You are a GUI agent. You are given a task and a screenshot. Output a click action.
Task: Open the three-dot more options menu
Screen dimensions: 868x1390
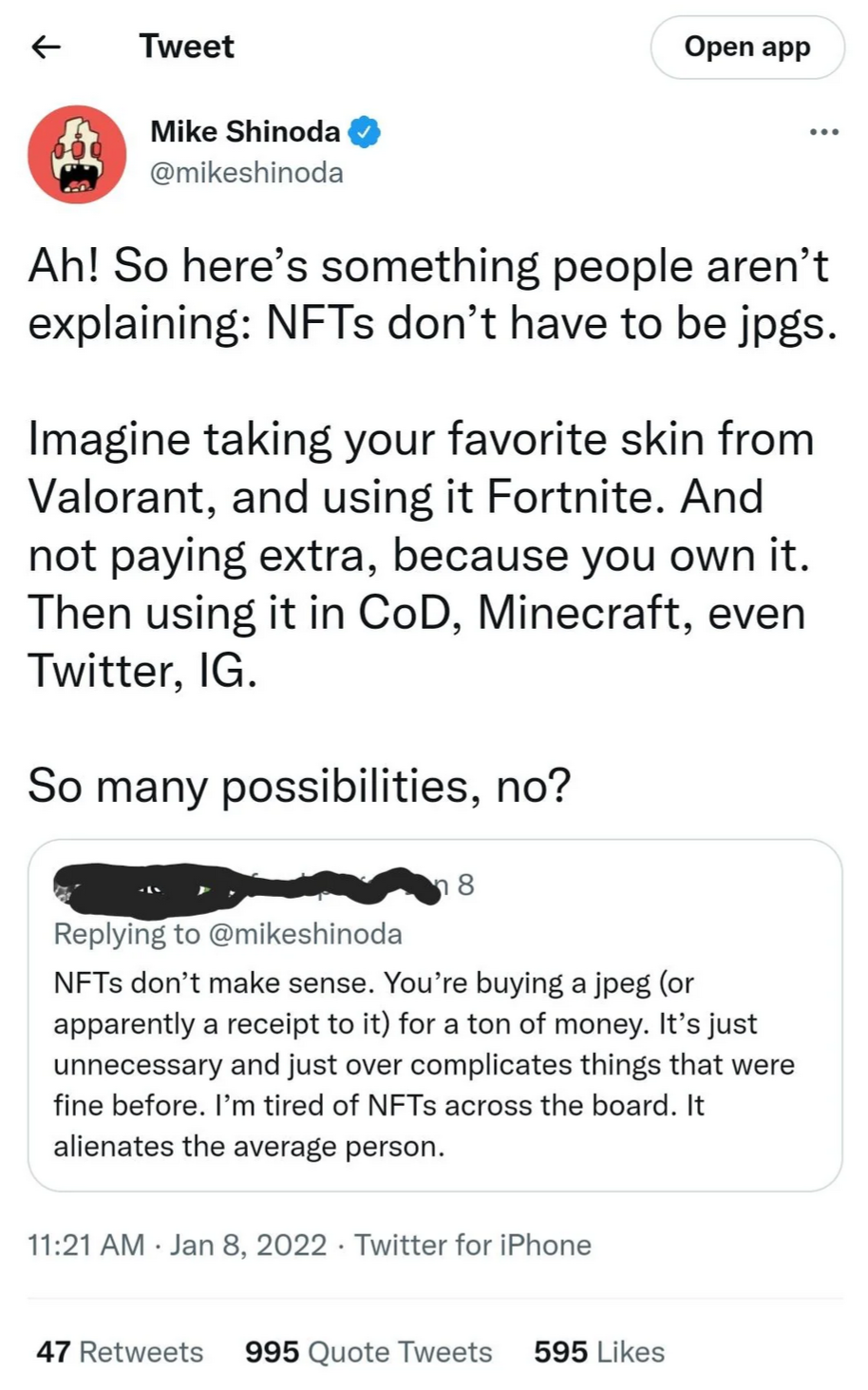coord(823,132)
